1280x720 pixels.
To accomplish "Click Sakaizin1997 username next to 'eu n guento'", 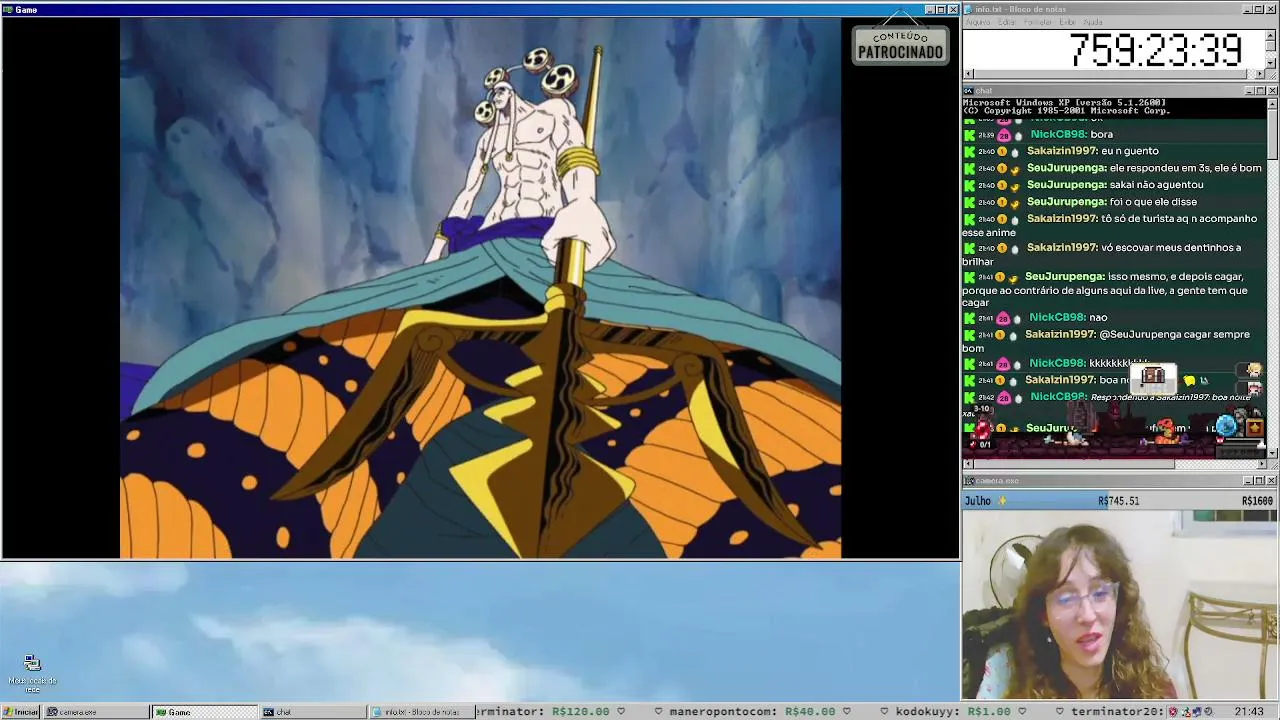I will (1062, 151).
